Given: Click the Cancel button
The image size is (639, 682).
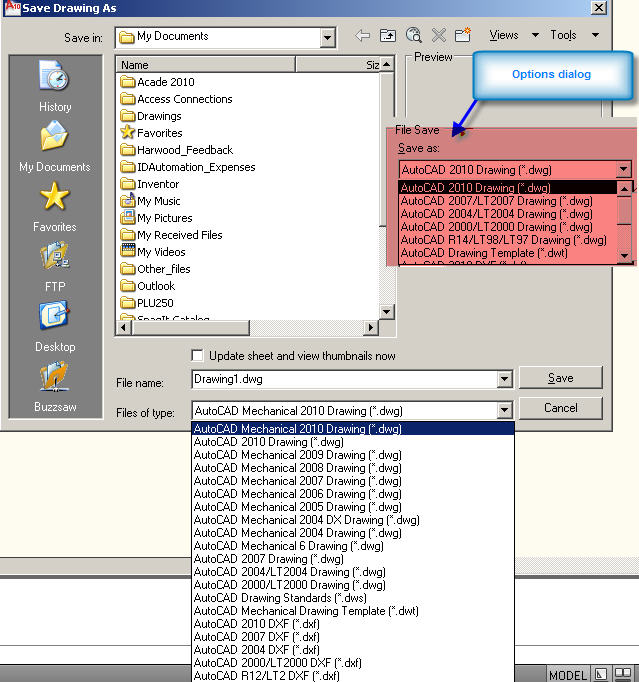Looking at the screenshot, I should pyautogui.click(x=560, y=408).
